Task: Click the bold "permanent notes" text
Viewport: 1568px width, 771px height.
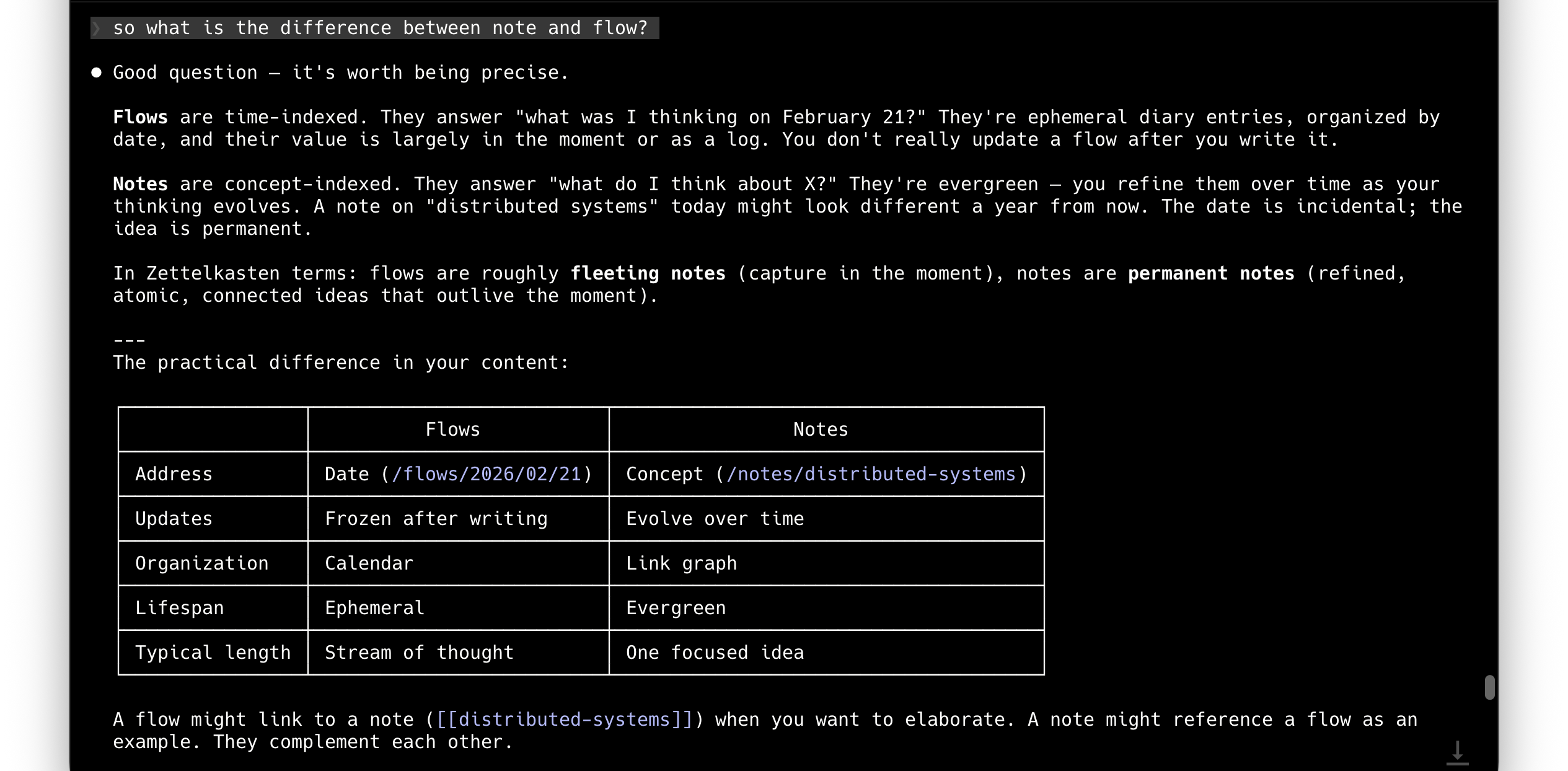Action: point(1211,273)
